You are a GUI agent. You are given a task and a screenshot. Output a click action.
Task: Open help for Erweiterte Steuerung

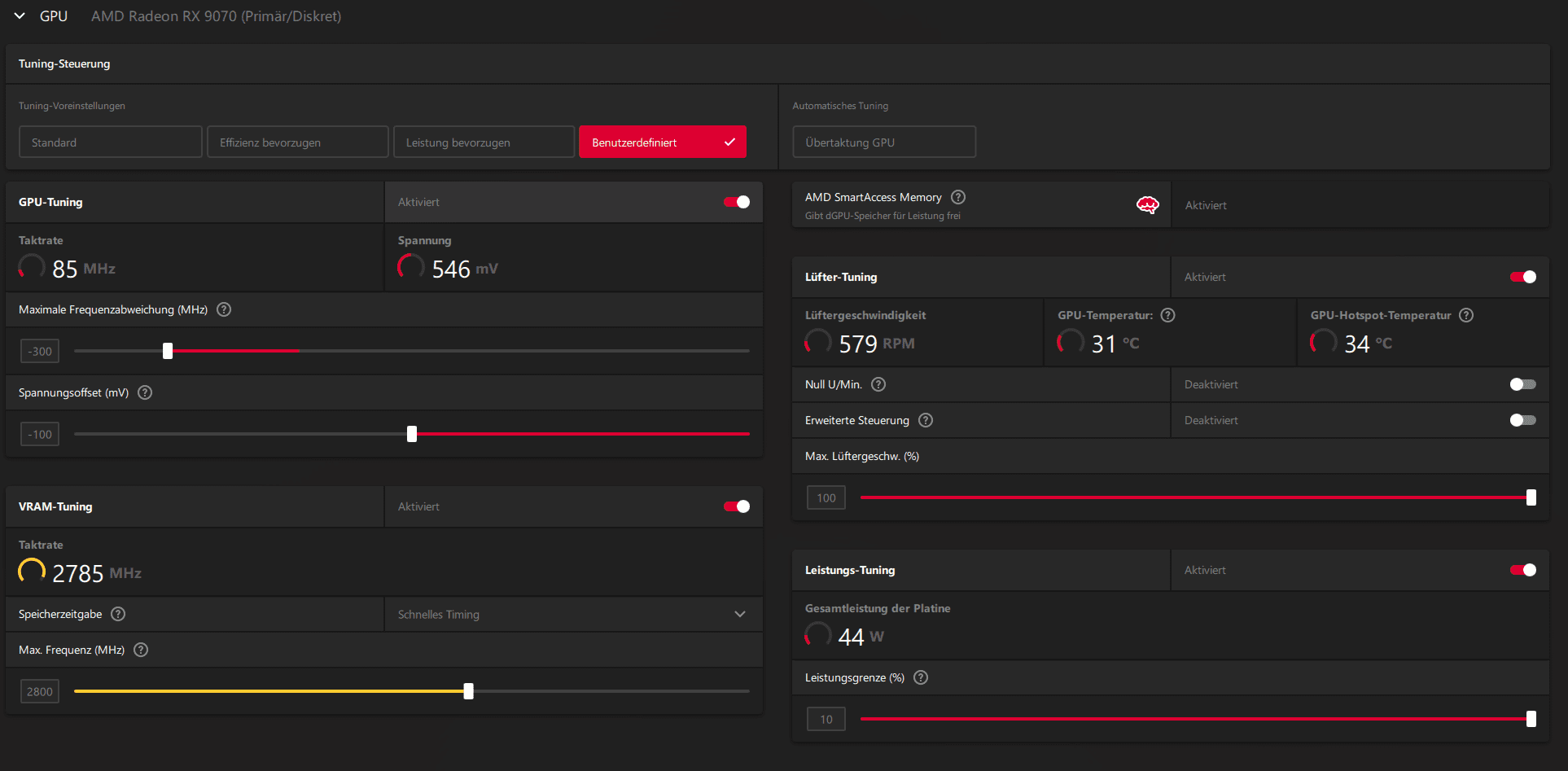point(926,420)
